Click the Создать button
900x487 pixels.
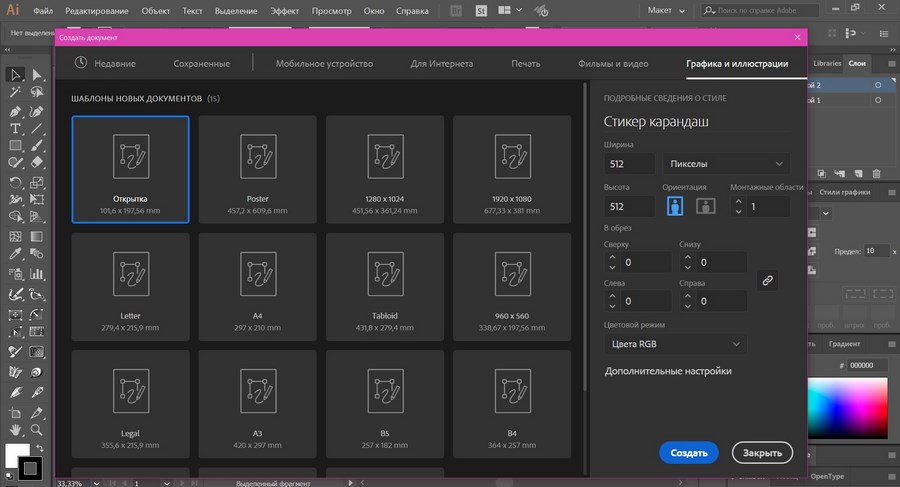coord(689,453)
